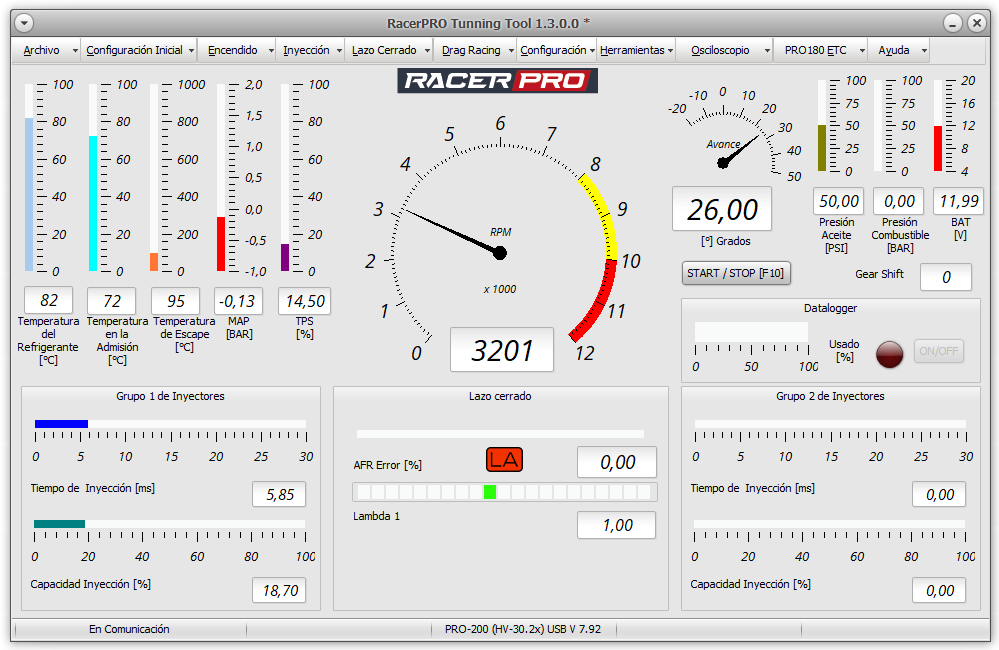Open the Ayuda menu
Viewport: 999px width, 650px height.
[894, 50]
